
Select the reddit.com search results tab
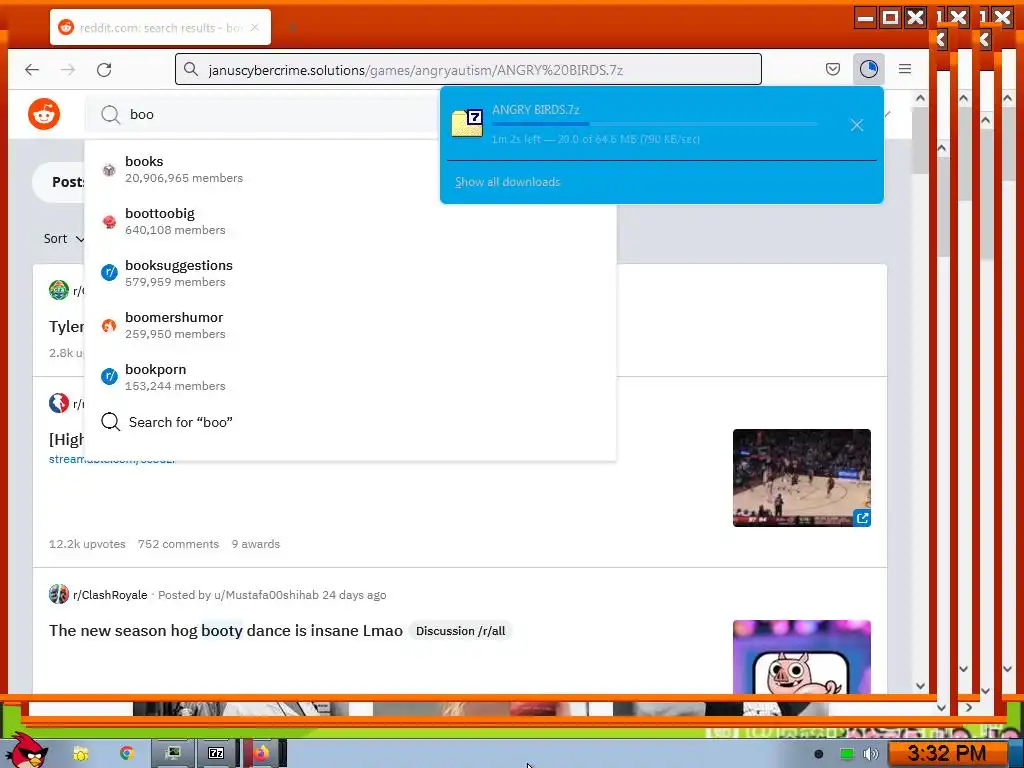pyautogui.click(x=161, y=27)
